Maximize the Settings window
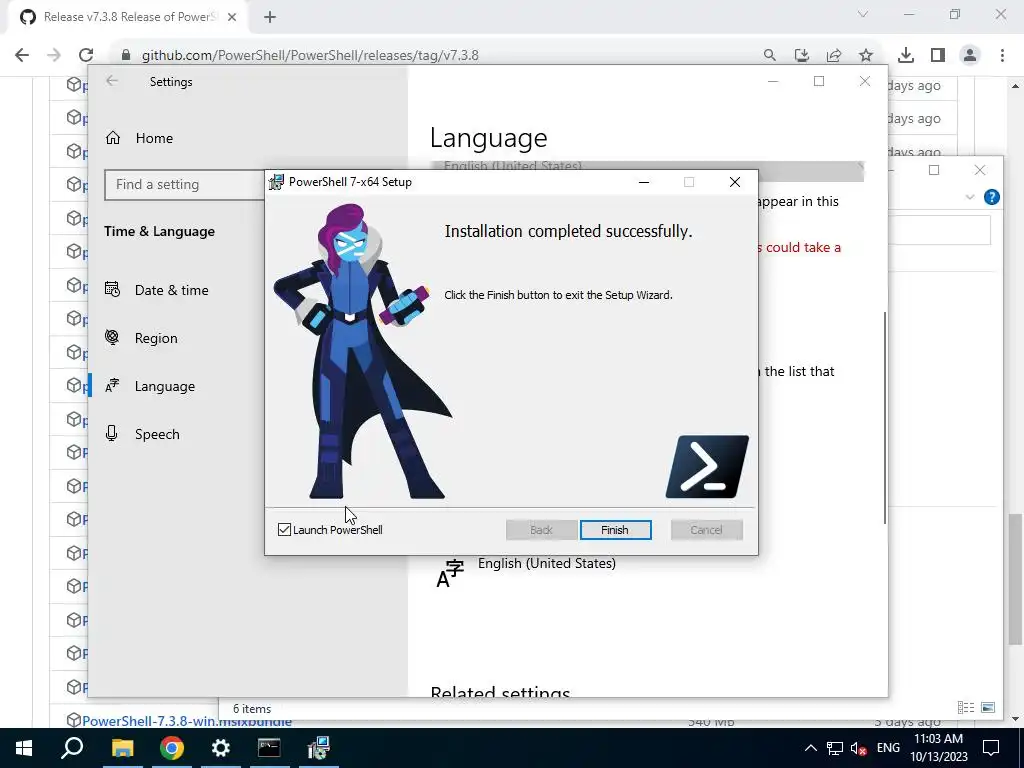Image resolution: width=1024 pixels, height=768 pixels. [819, 81]
